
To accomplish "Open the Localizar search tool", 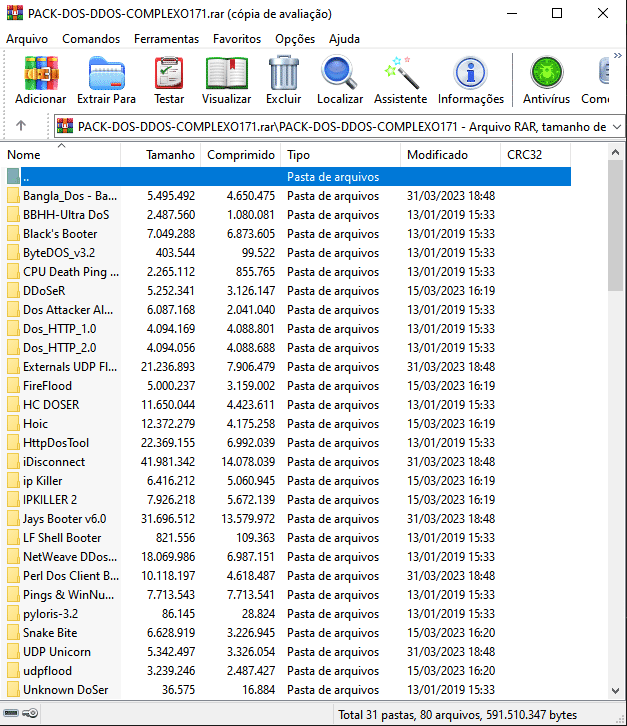I will coord(340,79).
